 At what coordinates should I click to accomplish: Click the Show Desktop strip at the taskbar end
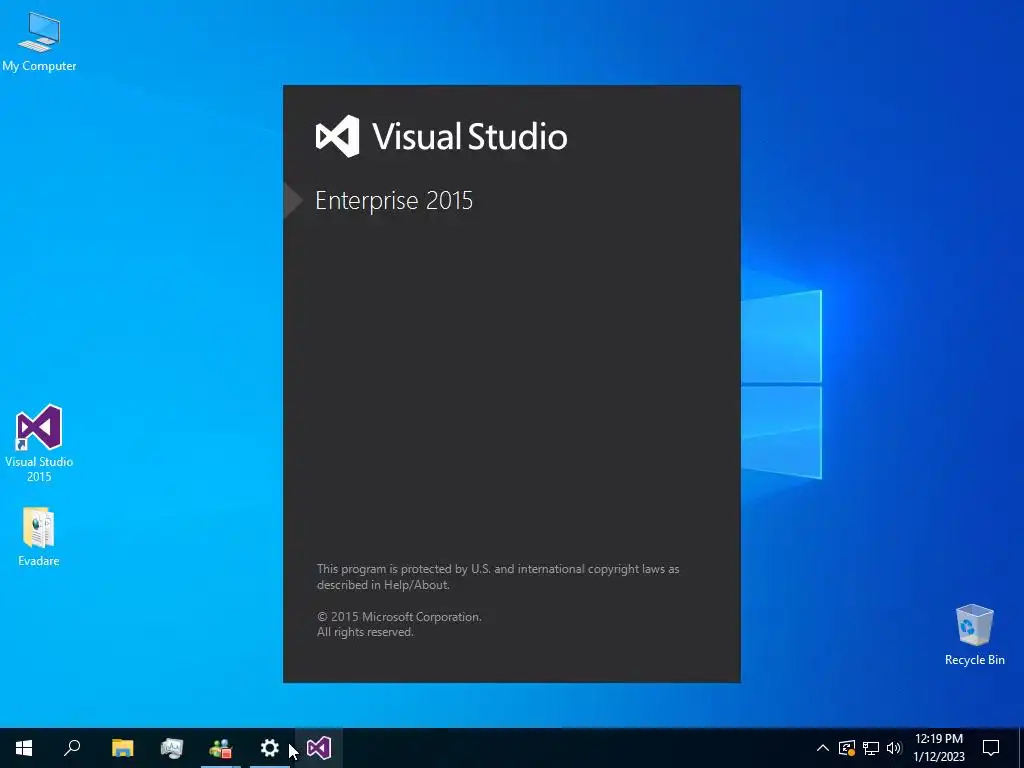[1021, 748]
